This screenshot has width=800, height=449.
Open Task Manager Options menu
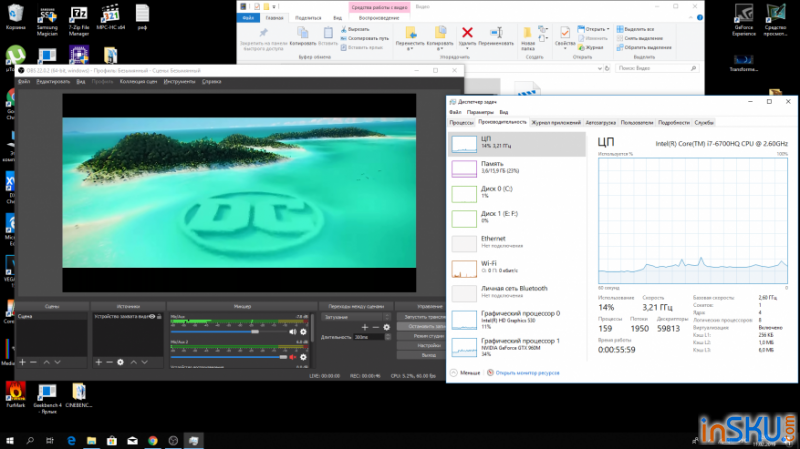480,112
